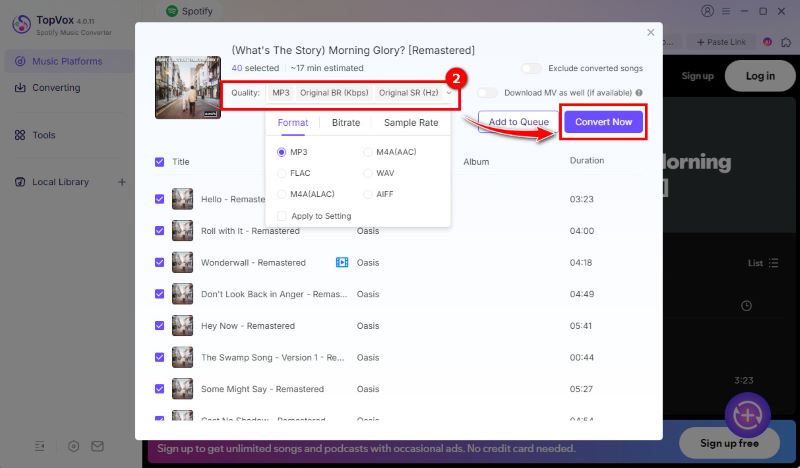Select the M4A(ALAC) format option
This screenshot has height=468, width=800.
pyautogui.click(x=306, y=194)
